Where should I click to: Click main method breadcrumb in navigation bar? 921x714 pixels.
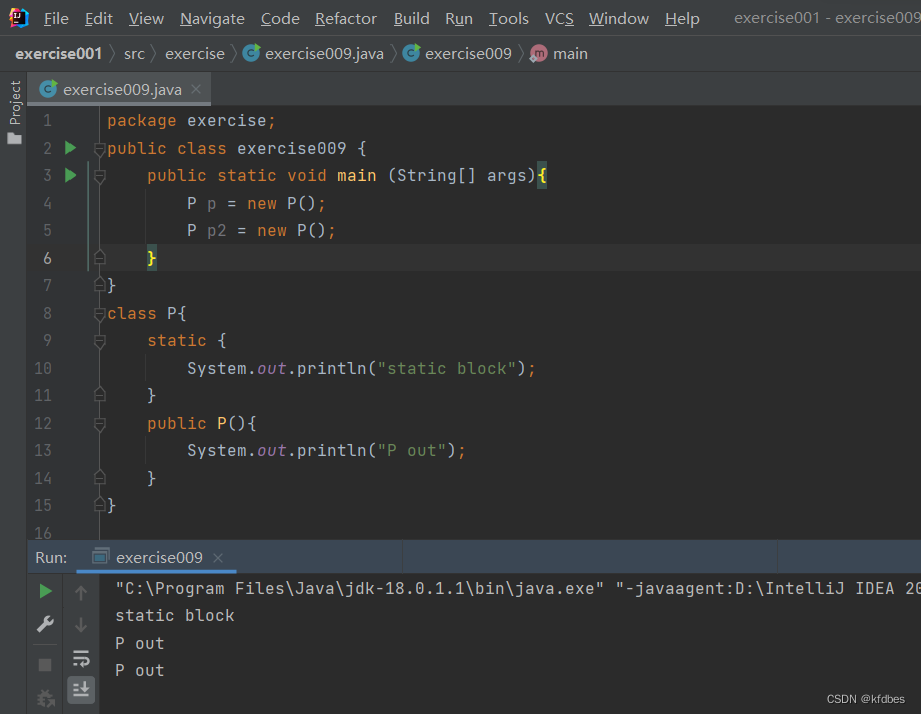(x=569, y=54)
